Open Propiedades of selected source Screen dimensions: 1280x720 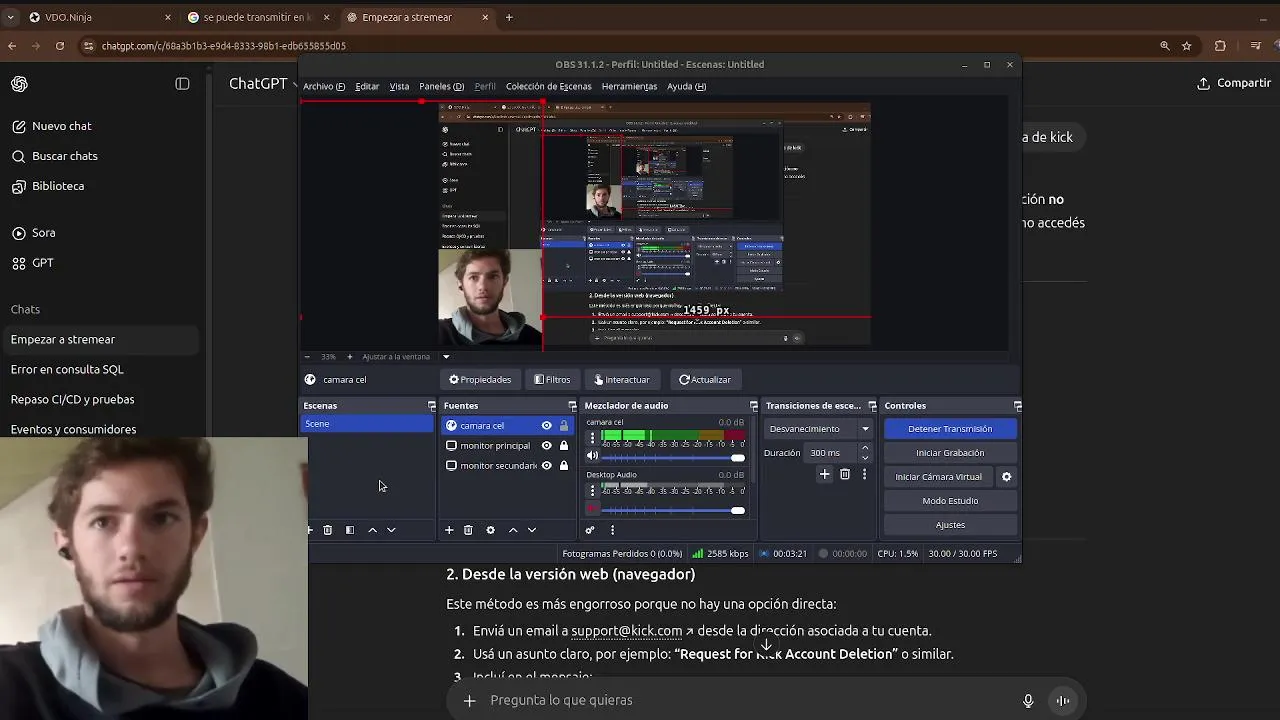click(x=480, y=380)
